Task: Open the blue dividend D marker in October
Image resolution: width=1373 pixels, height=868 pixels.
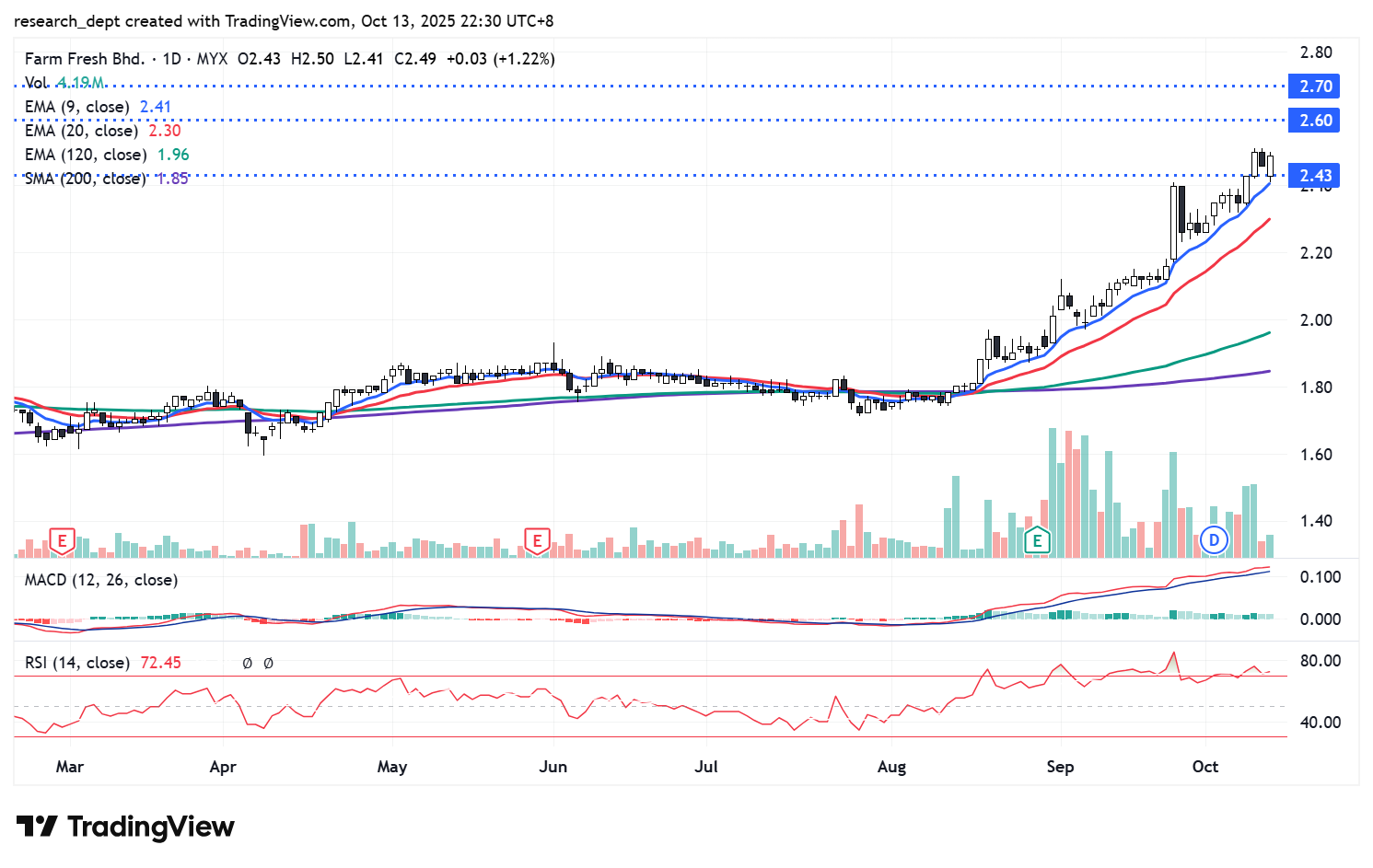Action: tap(1214, 540)
